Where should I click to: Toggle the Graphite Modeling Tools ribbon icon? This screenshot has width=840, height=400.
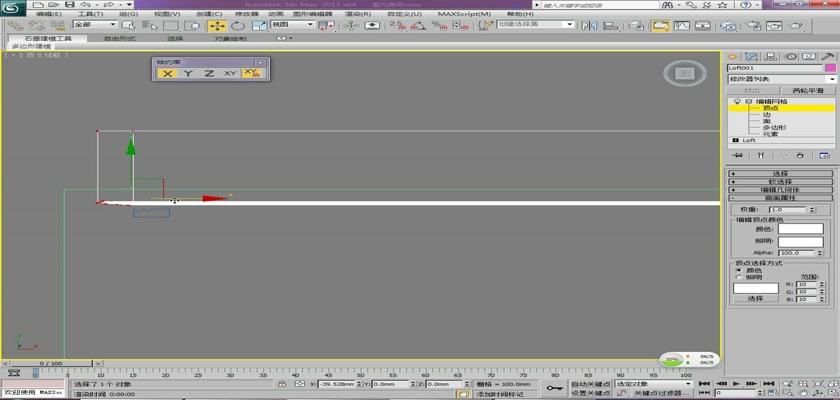(661, 26)
